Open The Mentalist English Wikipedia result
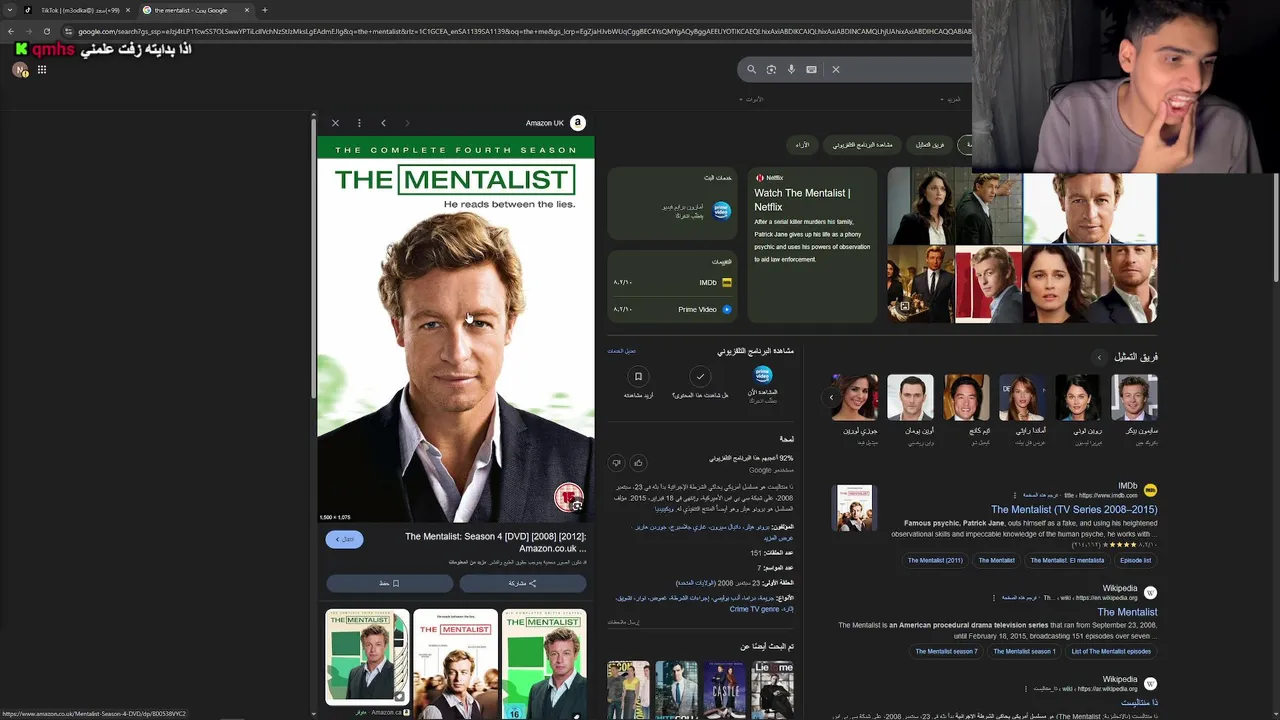This screenshot has width=1280, height=720. [x=1127, y=612]
